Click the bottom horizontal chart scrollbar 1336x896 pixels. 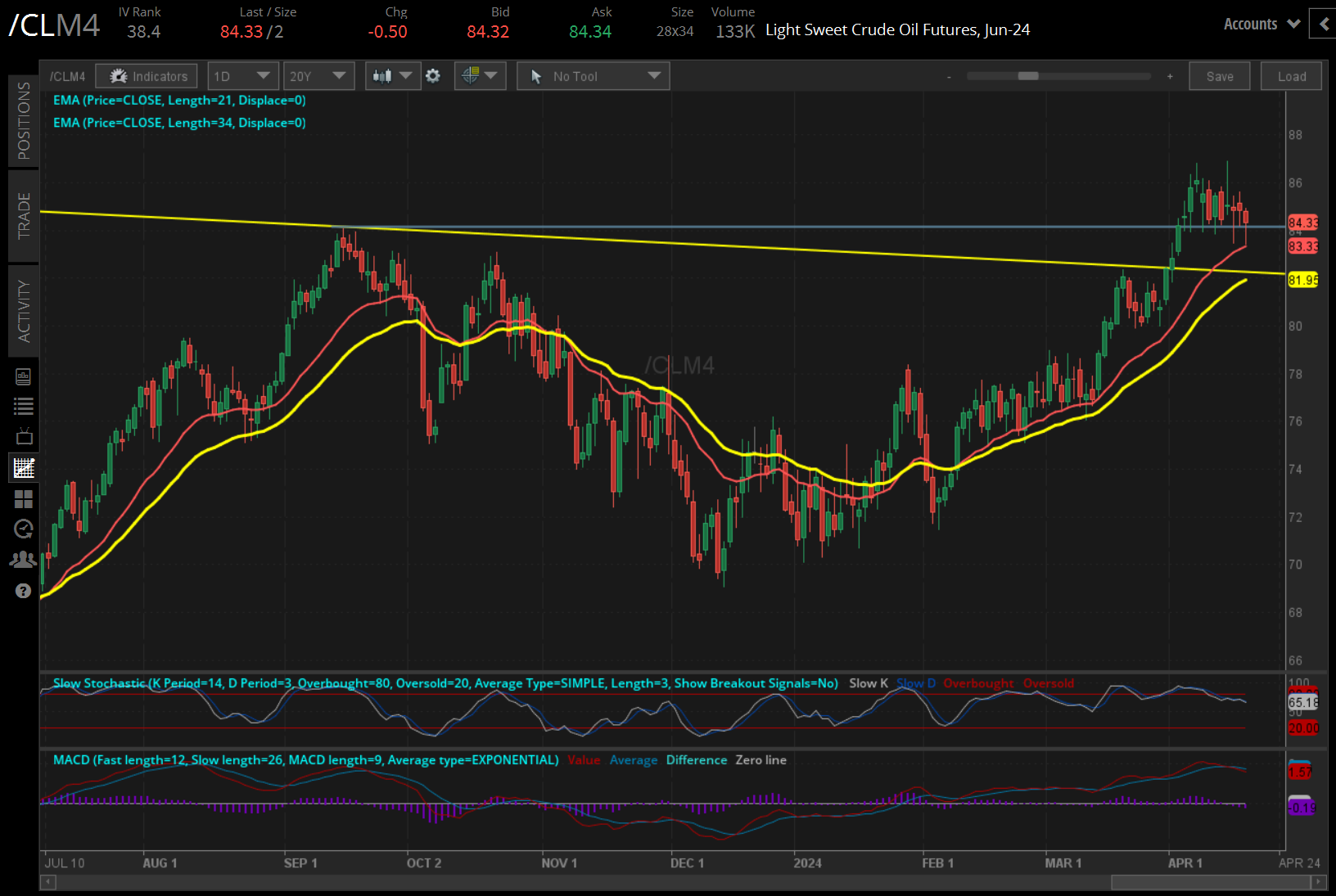pos(1212,882)
